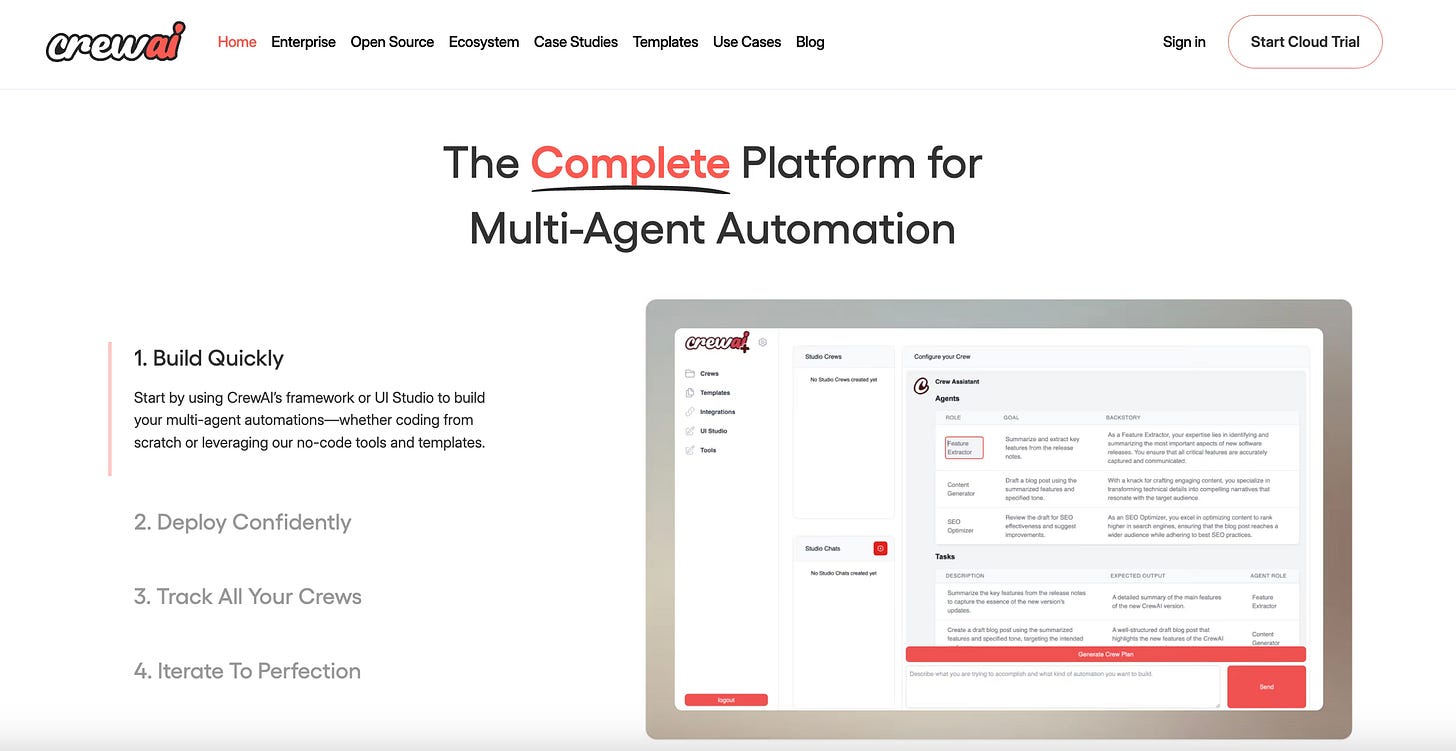Click the GOAL column header in Agents table

1012,417
